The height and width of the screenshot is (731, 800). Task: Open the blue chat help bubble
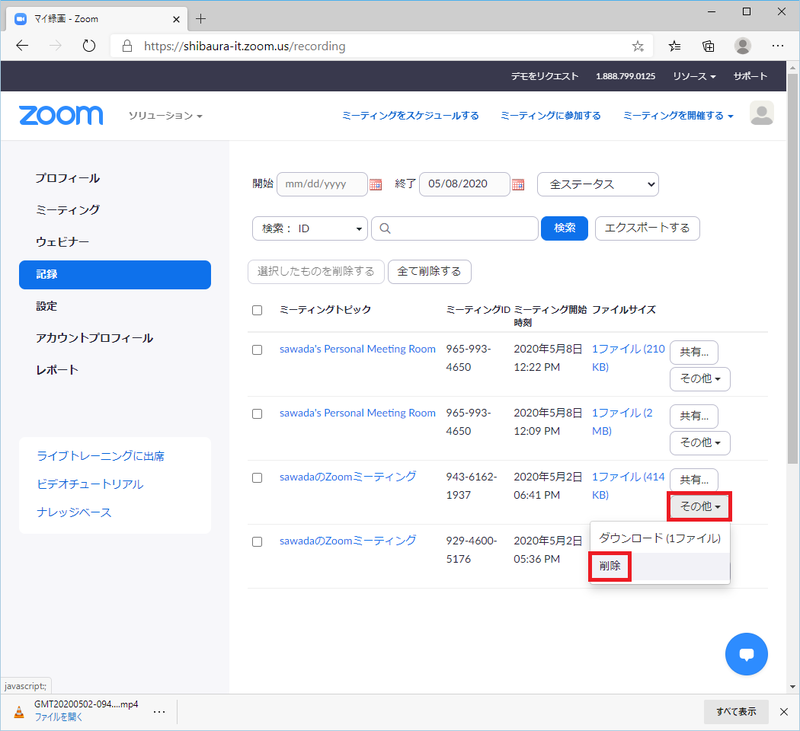click(746, 654)
